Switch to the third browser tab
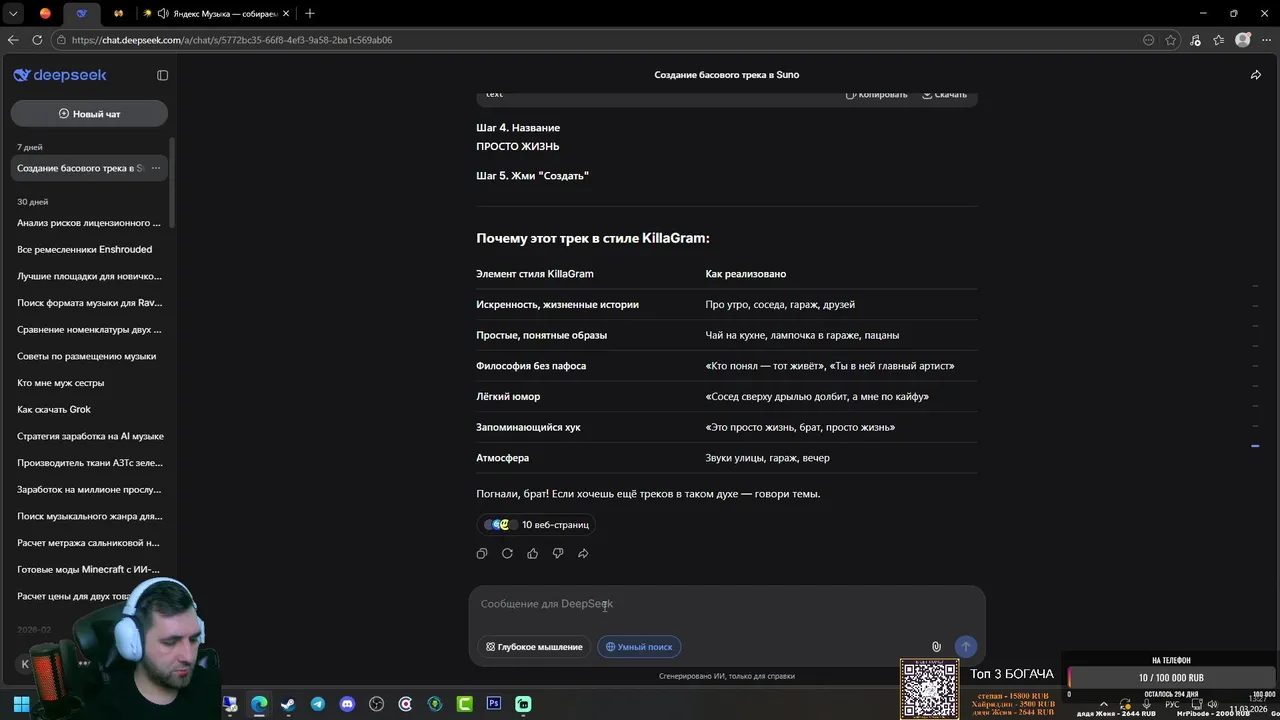 pos(118,13)
